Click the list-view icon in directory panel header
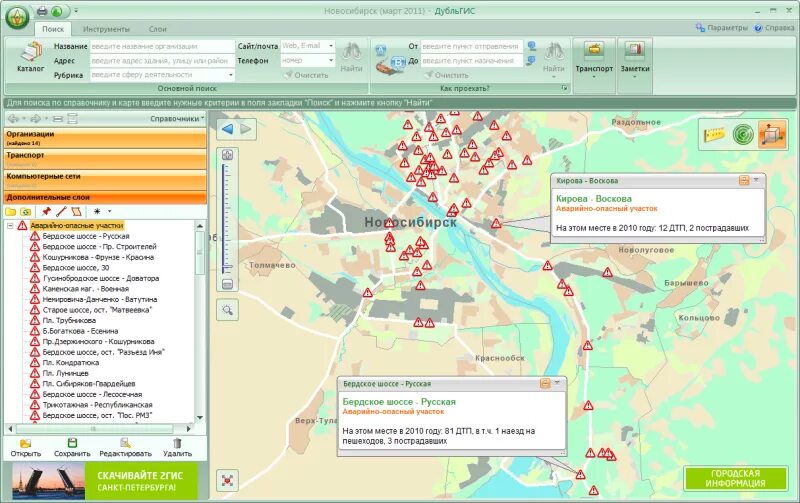 pyautogui.click(x=58, y=119)
